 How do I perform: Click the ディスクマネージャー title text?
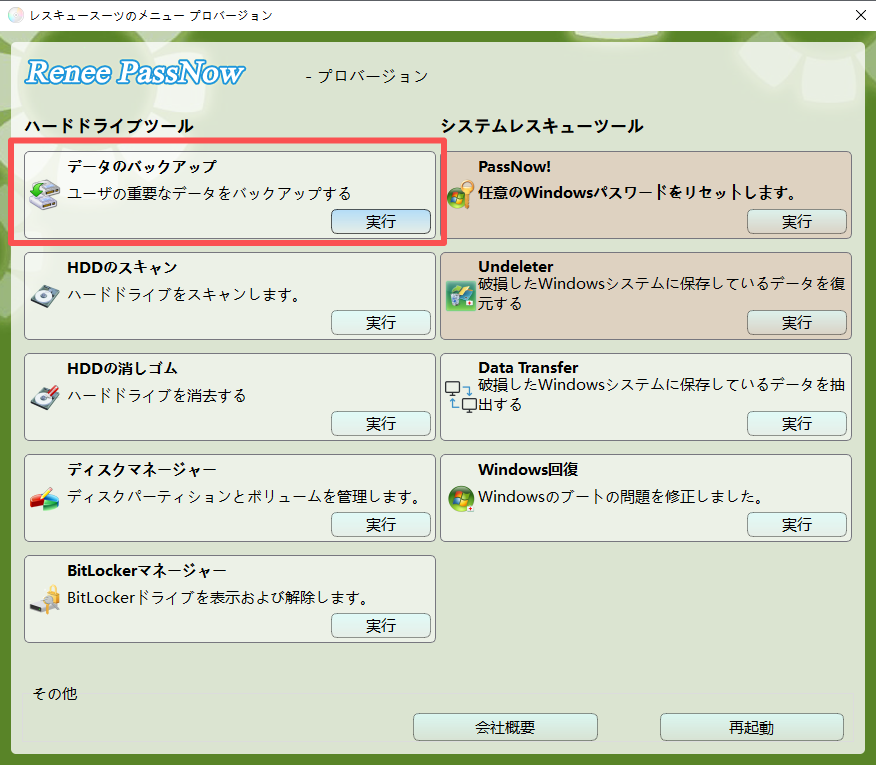click(x=142, y=470)
